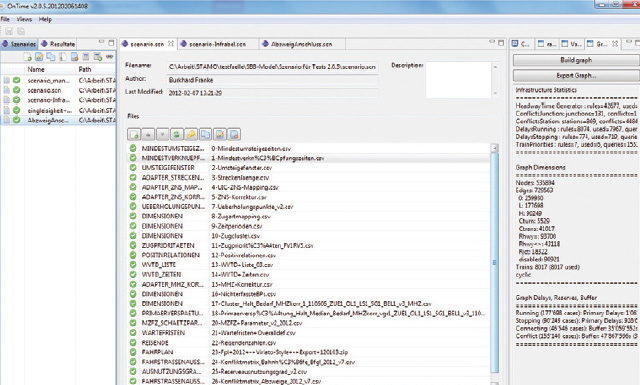Click the chain link icon in Scenarios toolbar
The width and height of the screenshot is (640, 385).
click(109, 57)
